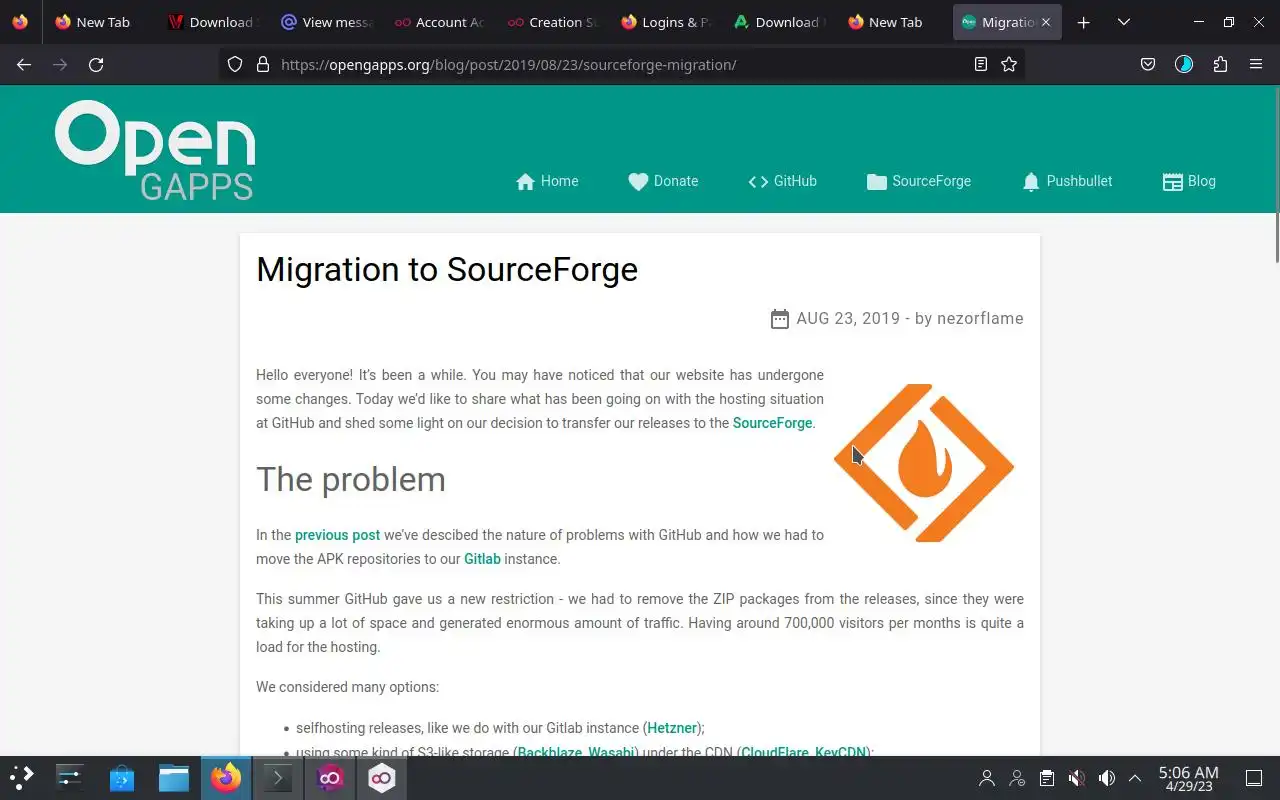The width and height of the screenshot is (1280, 800).
Task: Open Pushbullet bell icon link
Action: pos(1067,181)
